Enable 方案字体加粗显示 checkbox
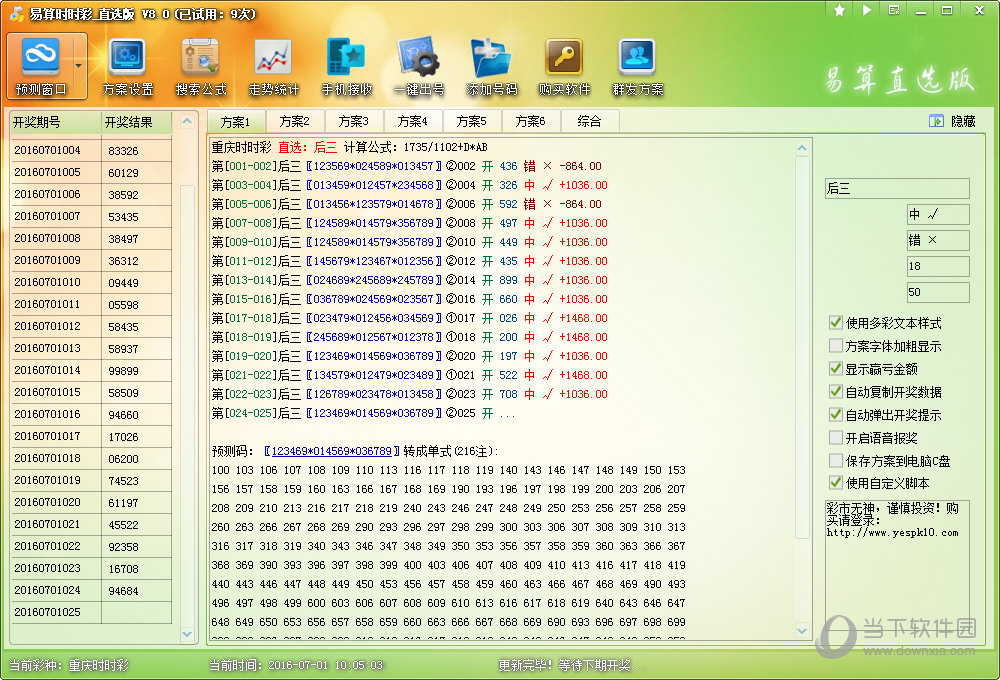 click(x=835, y=346)
